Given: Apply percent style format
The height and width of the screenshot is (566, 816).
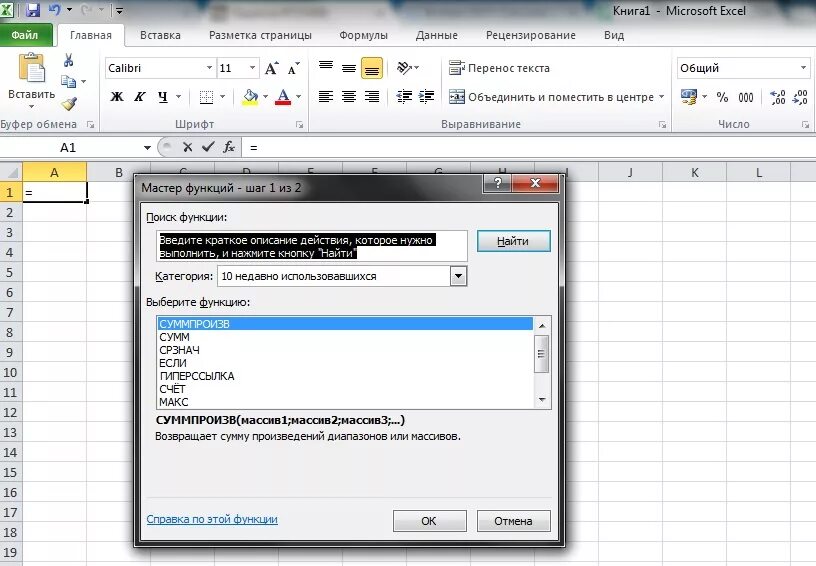Looking at the screenshot, I should 722,97.
